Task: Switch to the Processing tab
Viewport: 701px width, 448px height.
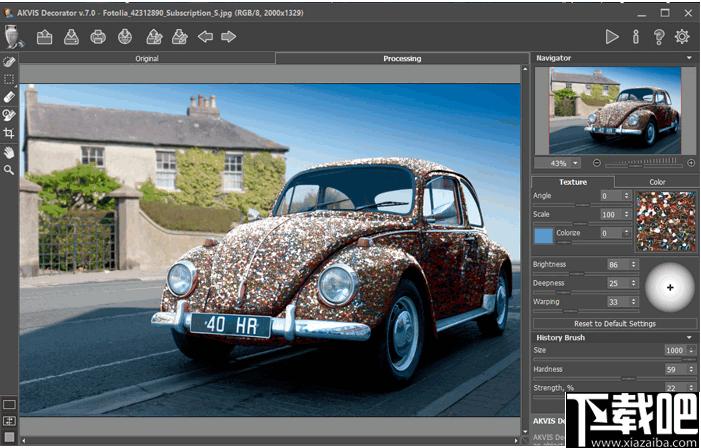Action: point(402,59)
